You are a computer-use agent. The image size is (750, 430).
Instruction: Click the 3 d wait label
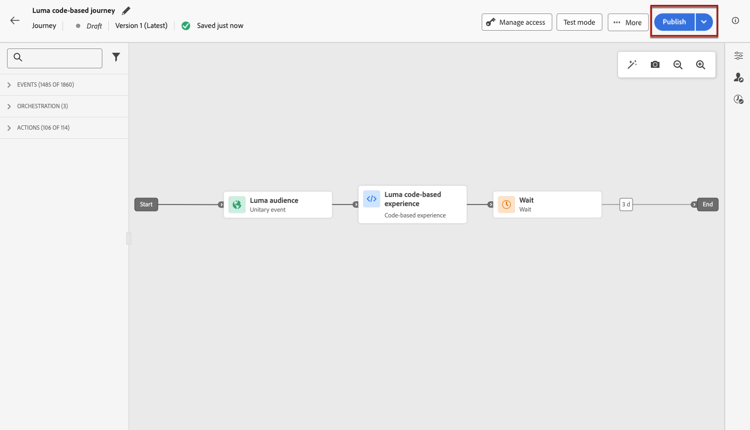(x=626, y=204)
